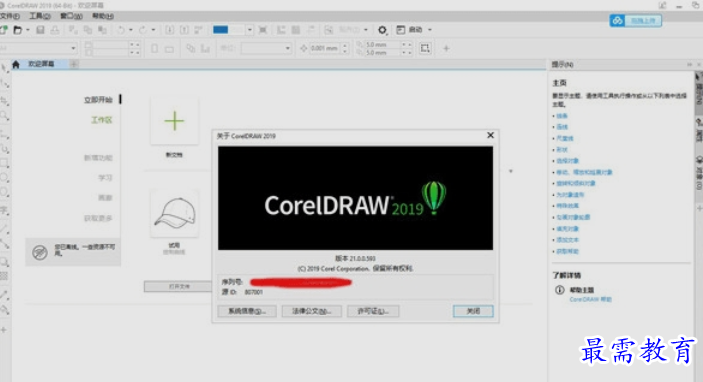Image resolution: width=703 pixels, height=382 pixels.
Task: Click the Export icon in toolbar
Action: click(x=184, y=30)
